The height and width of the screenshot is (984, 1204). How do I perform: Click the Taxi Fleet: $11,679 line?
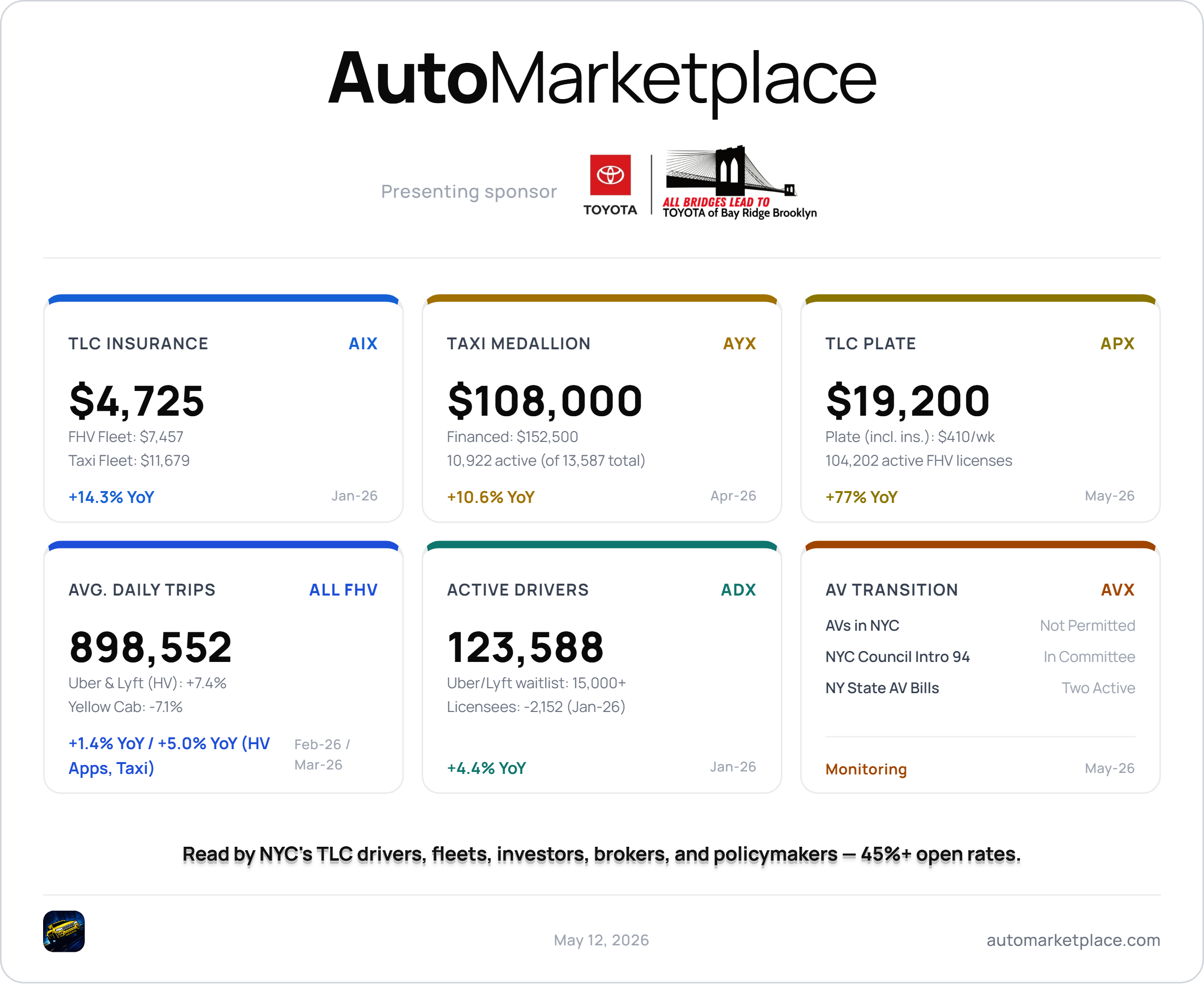[129, 460]
